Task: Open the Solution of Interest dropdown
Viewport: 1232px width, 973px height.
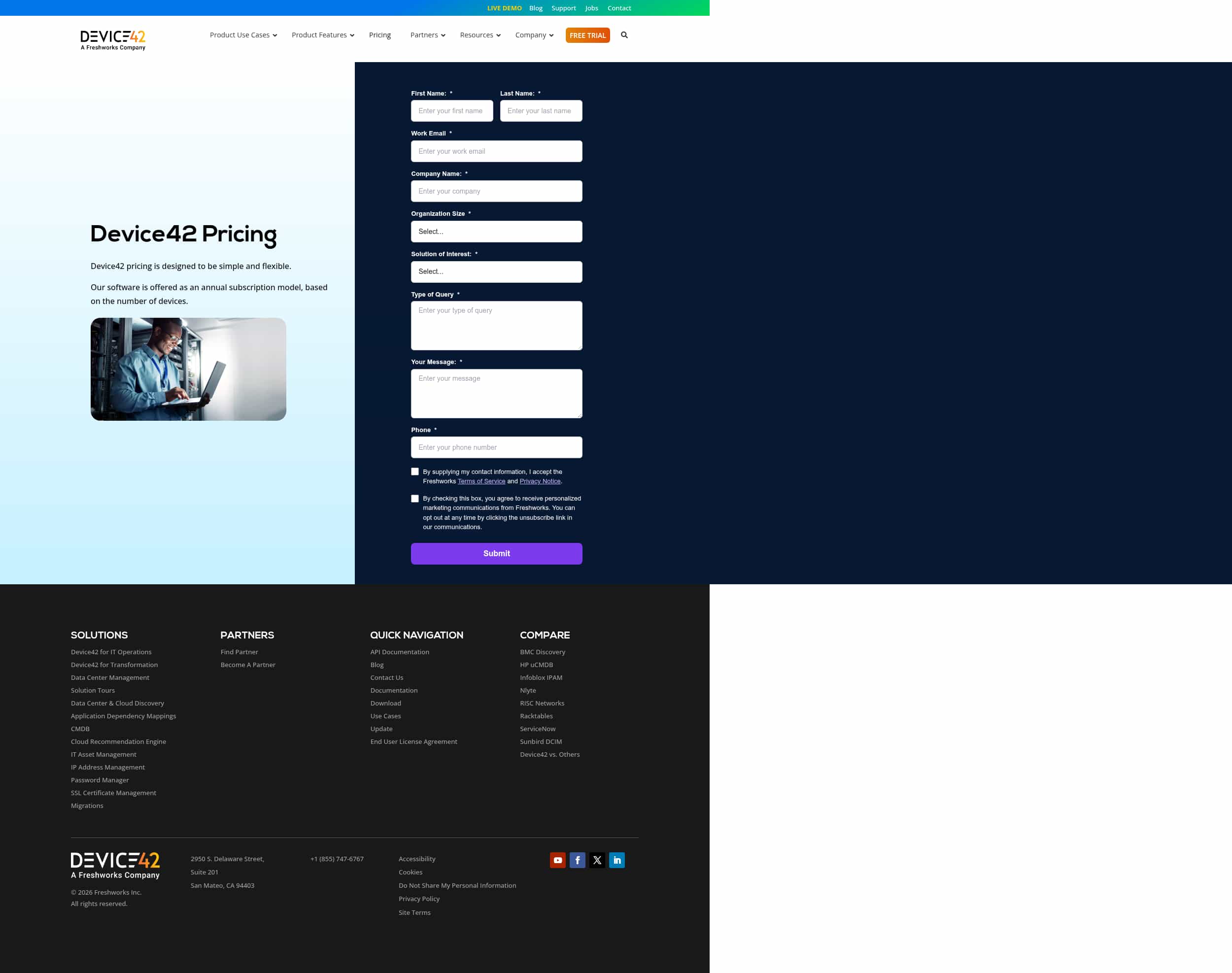Action: pos(496,272)
